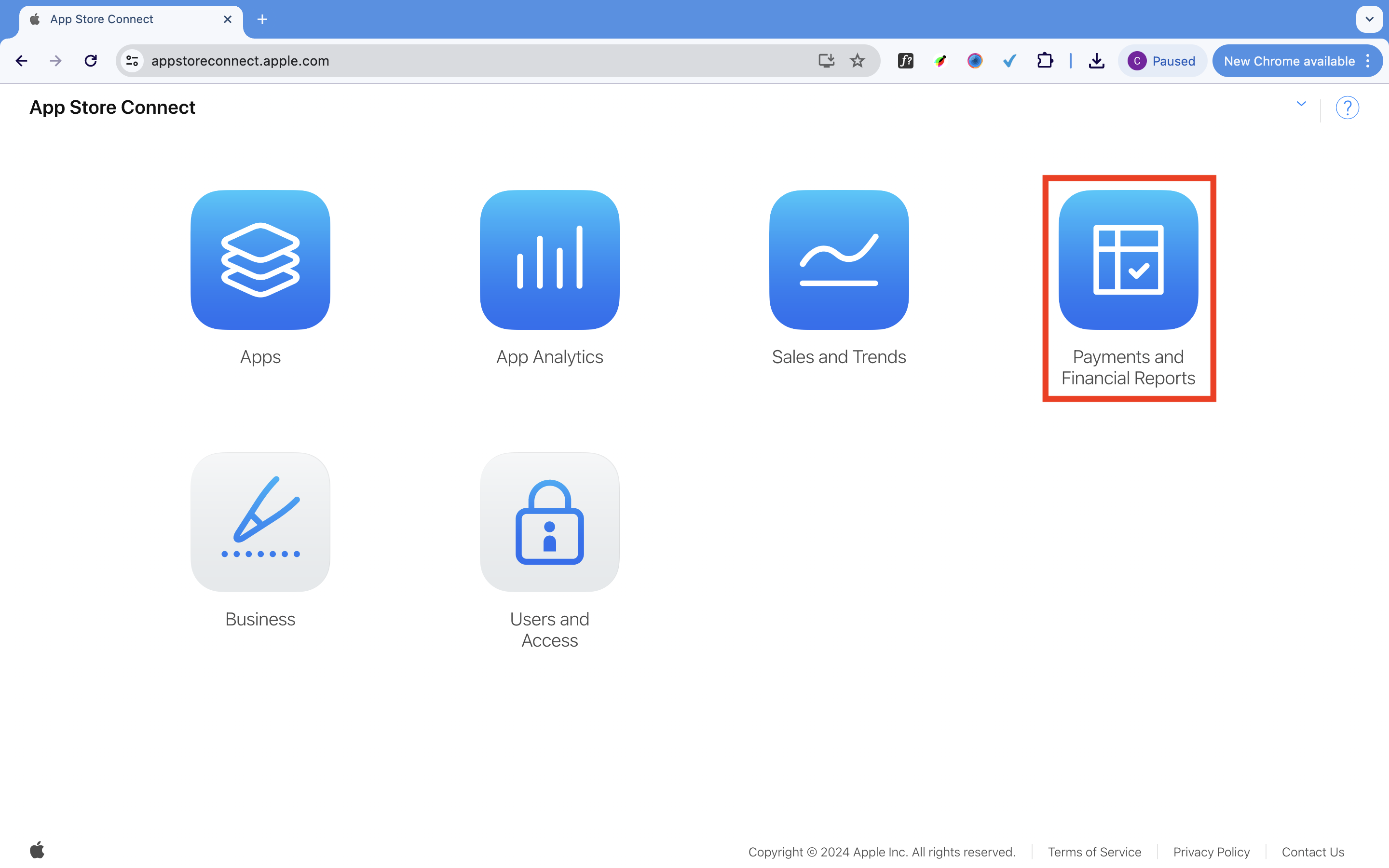Open Payments and Financial Reports icon
The width and height of the screenshot is (1389, 868).
1128,259
